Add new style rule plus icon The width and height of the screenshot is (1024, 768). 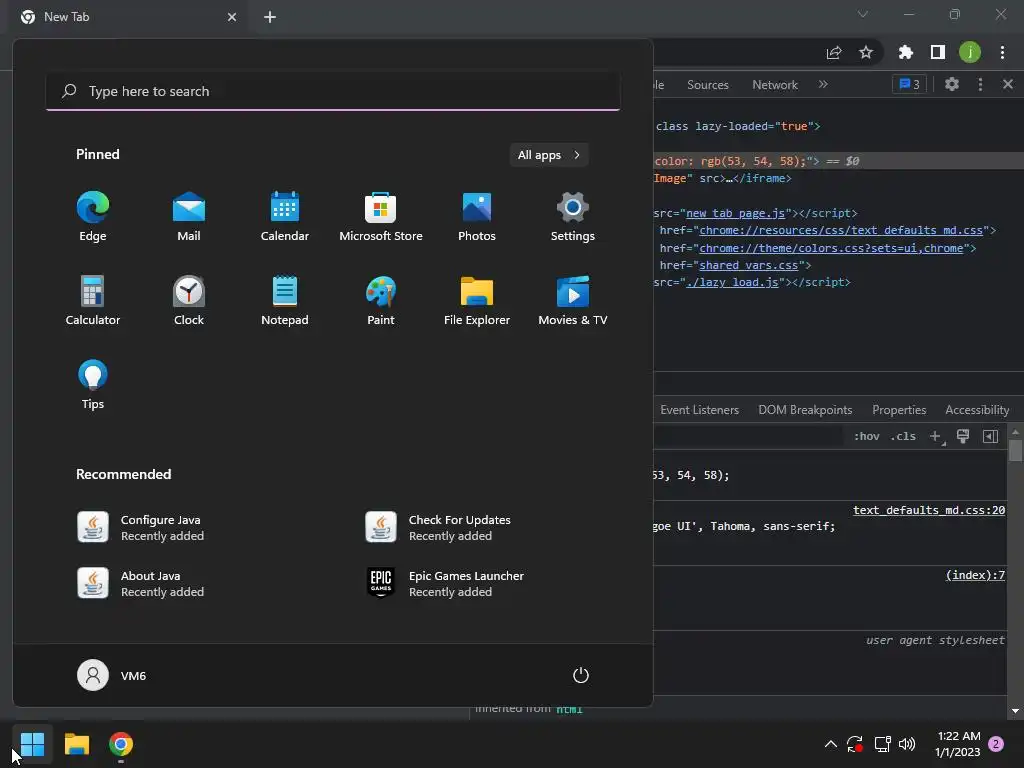pyautogui.click(x=936, y=436)
